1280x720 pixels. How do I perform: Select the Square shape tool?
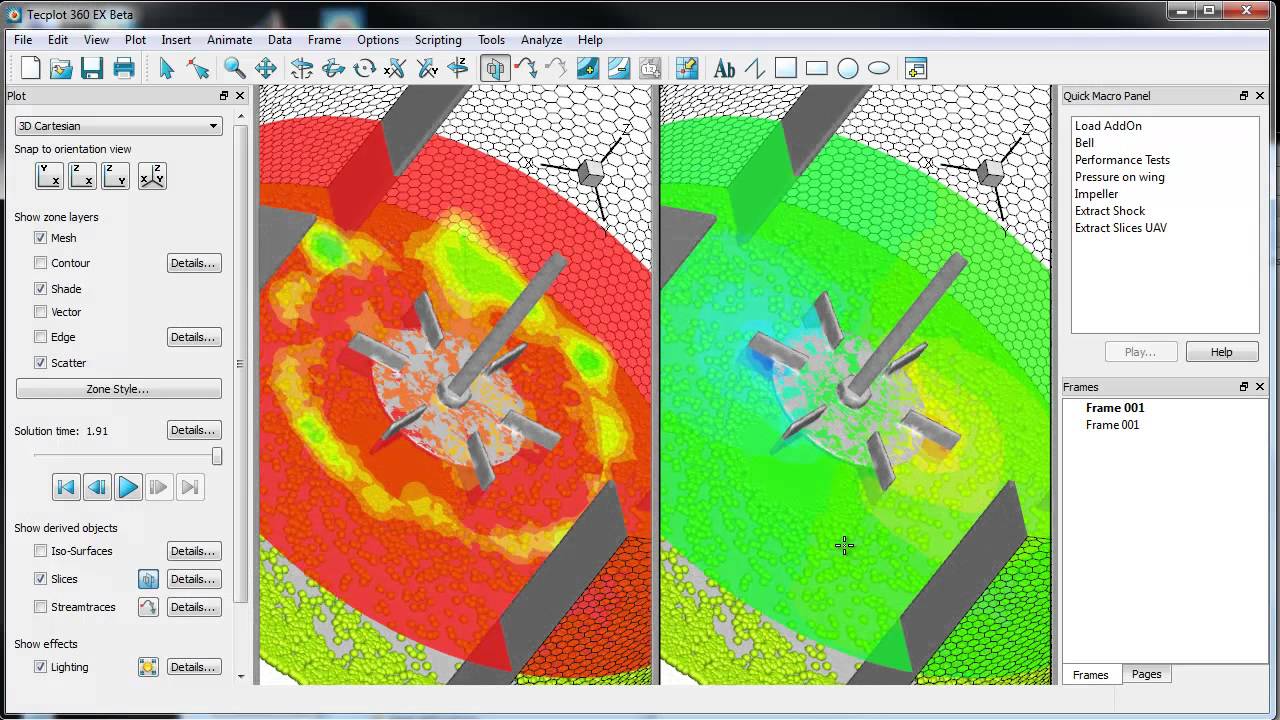pos(786,68)
